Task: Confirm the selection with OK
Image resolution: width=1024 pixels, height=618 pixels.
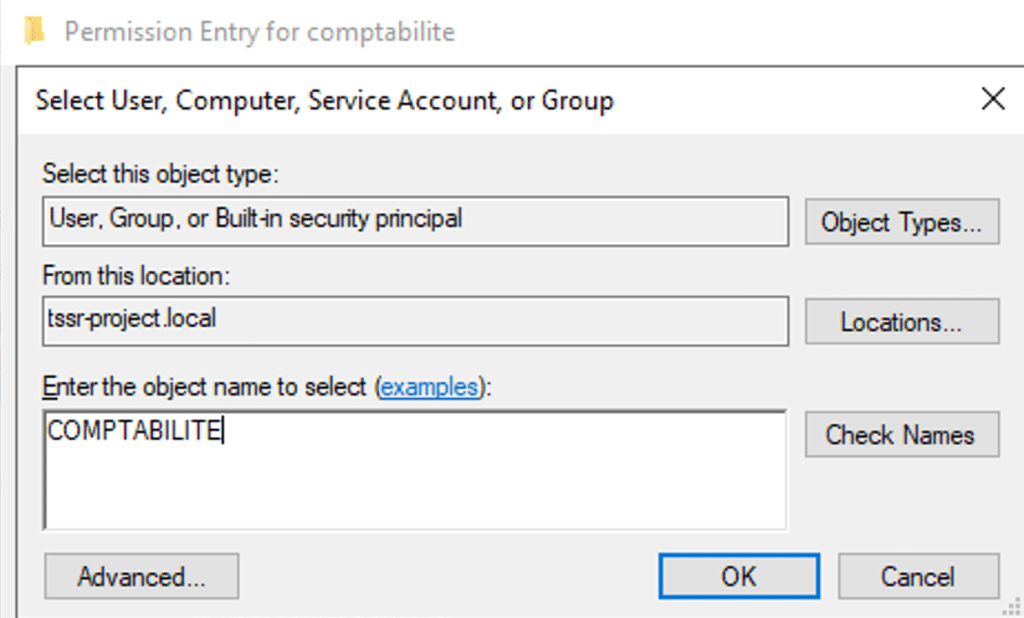Action: tap(739, 576)
